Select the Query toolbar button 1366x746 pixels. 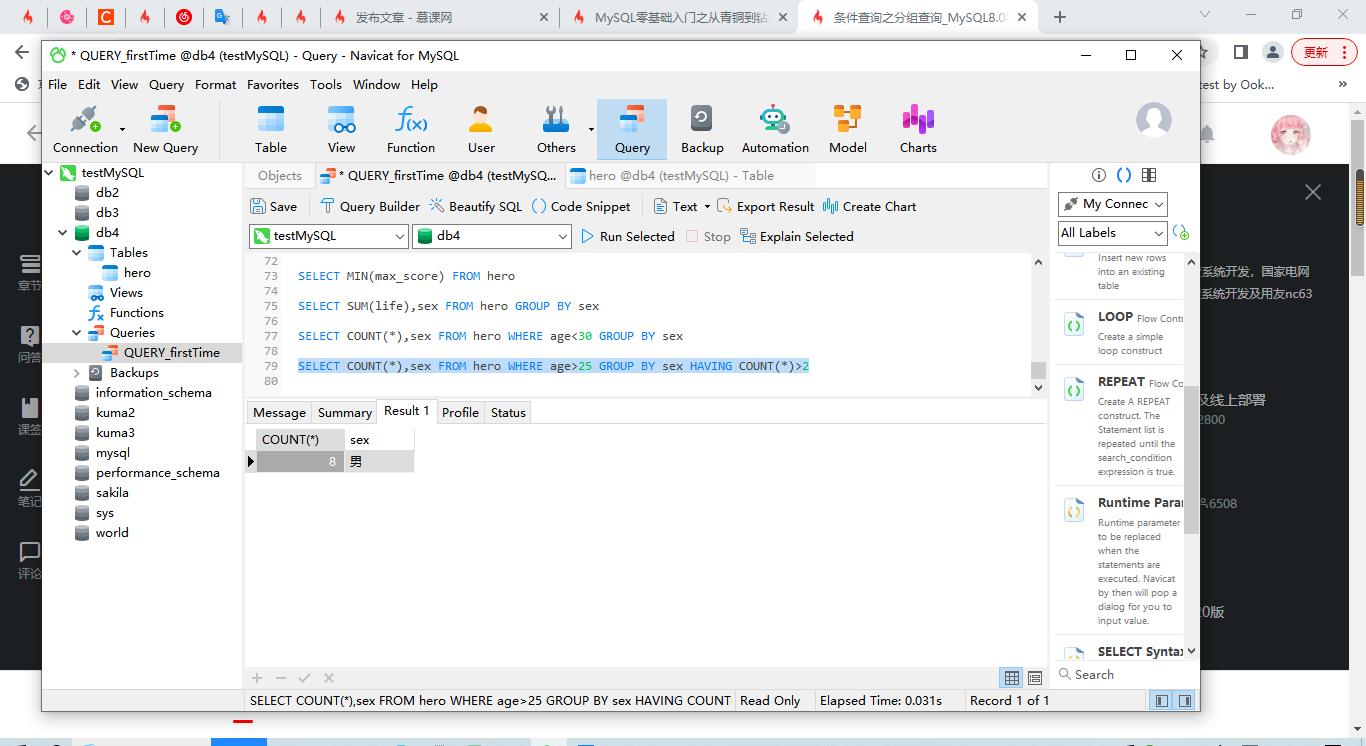pyautogui.click(x=632, y=130)
